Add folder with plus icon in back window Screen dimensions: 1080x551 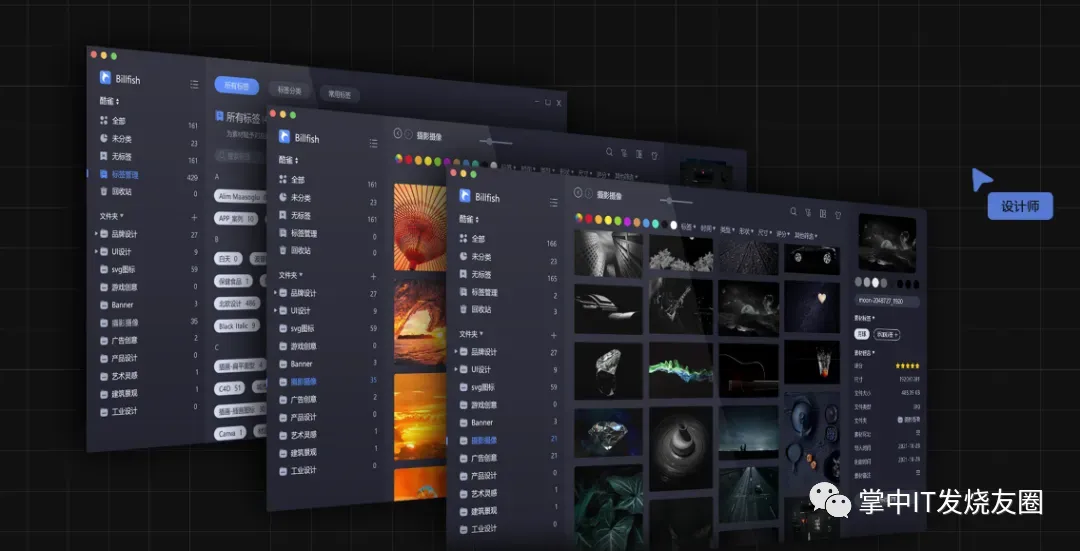(194, 218)
